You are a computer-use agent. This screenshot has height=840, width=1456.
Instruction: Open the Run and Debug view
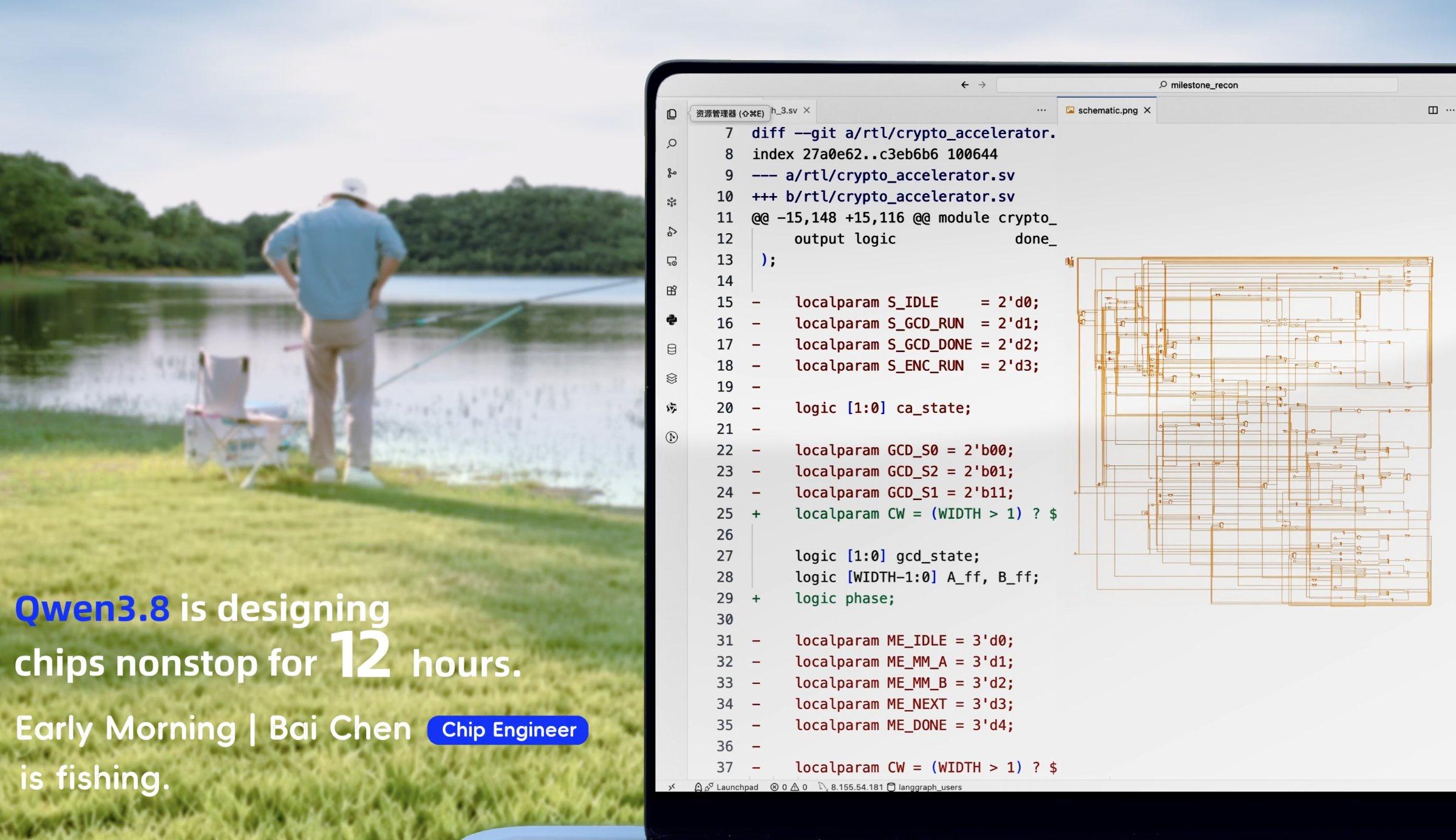click(672, 232)
